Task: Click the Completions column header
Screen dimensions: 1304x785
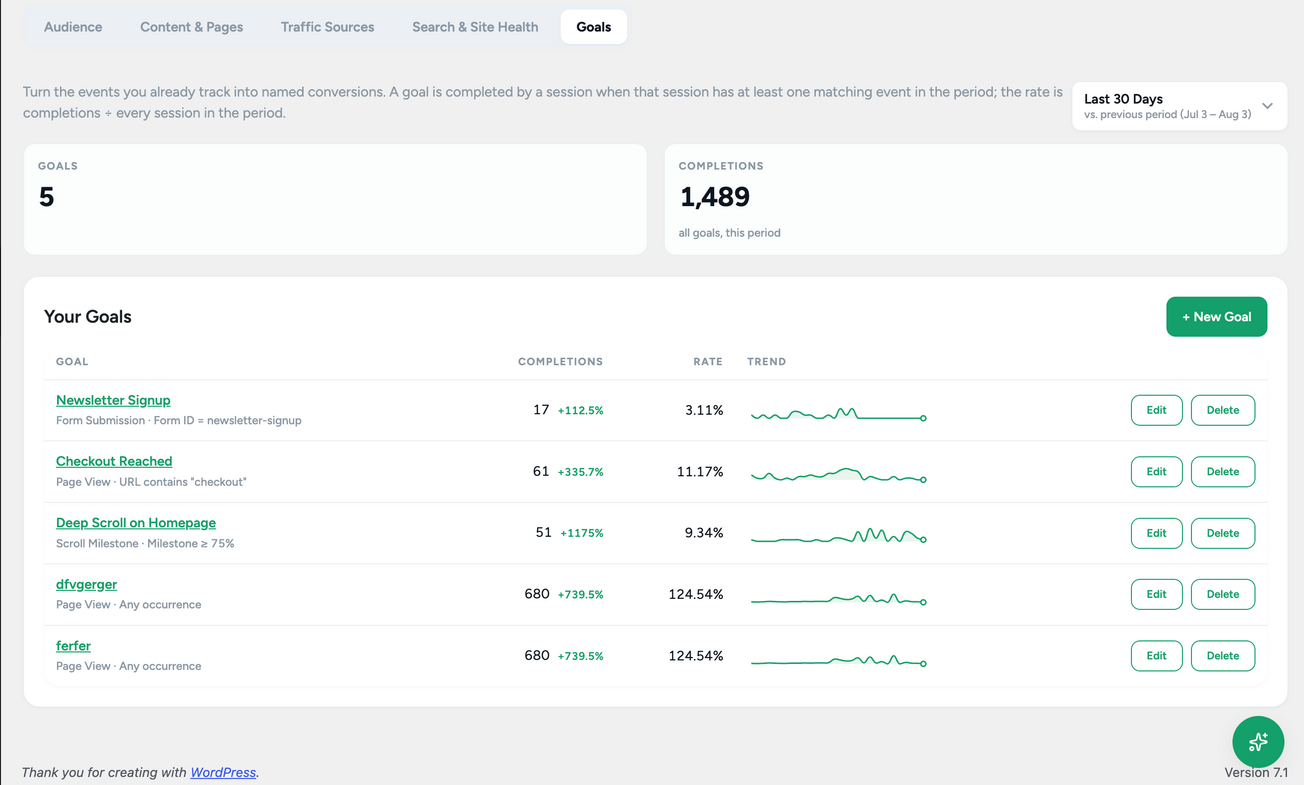Action: click(x=560, y=362)
